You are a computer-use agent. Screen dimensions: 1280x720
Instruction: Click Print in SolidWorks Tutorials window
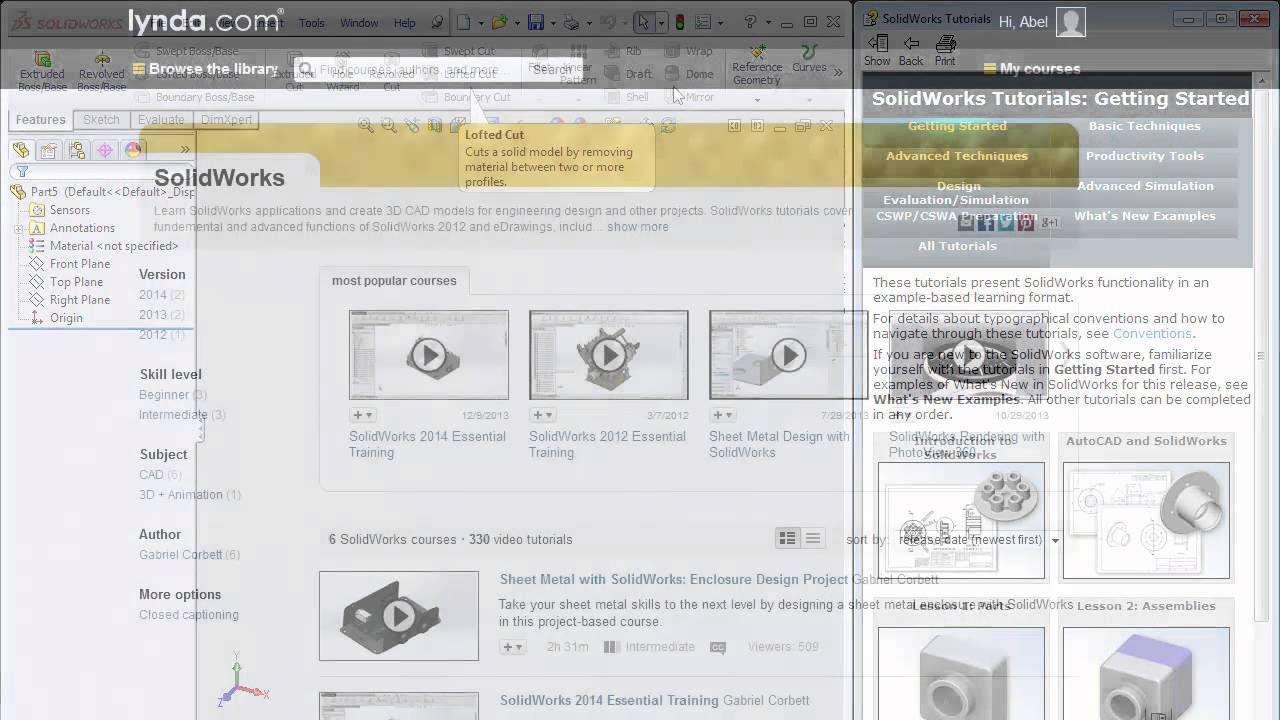tap(945, 51)
